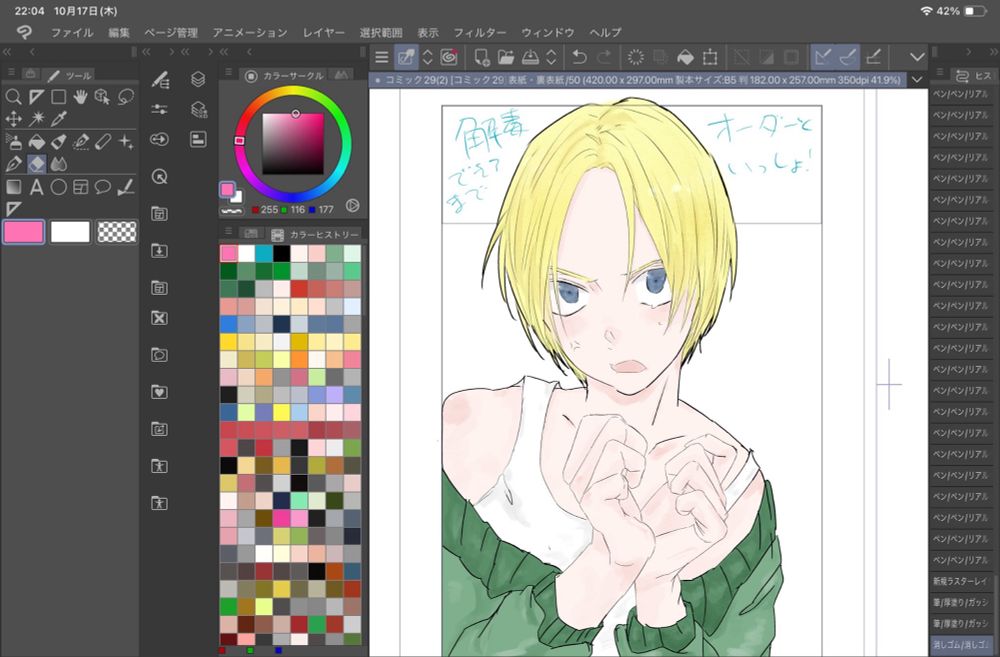Image resolution: width=1000 pixels, height=657 pixels.
Task: Select the Eyedropper tool
Action: coord(59,119)
